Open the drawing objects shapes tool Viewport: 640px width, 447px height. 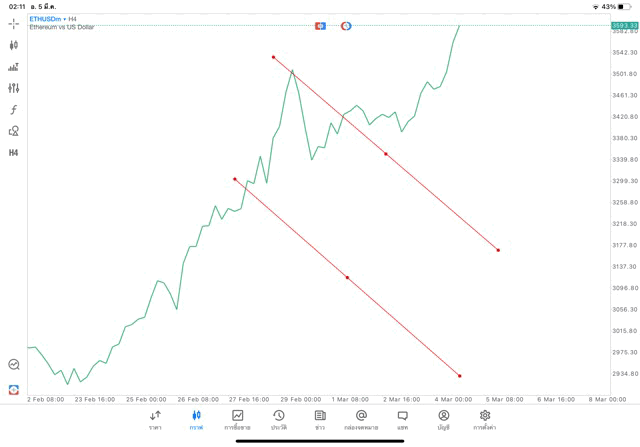[14, 131]
